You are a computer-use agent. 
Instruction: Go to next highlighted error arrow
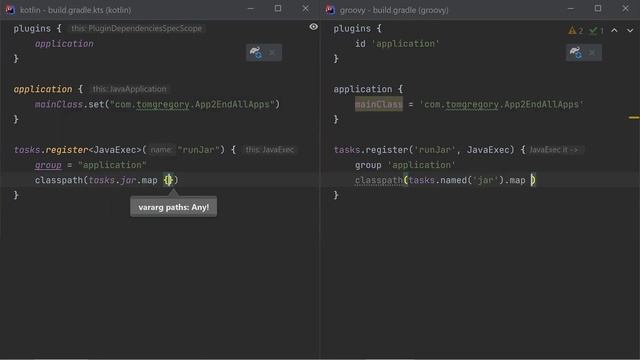coord(630,31)
